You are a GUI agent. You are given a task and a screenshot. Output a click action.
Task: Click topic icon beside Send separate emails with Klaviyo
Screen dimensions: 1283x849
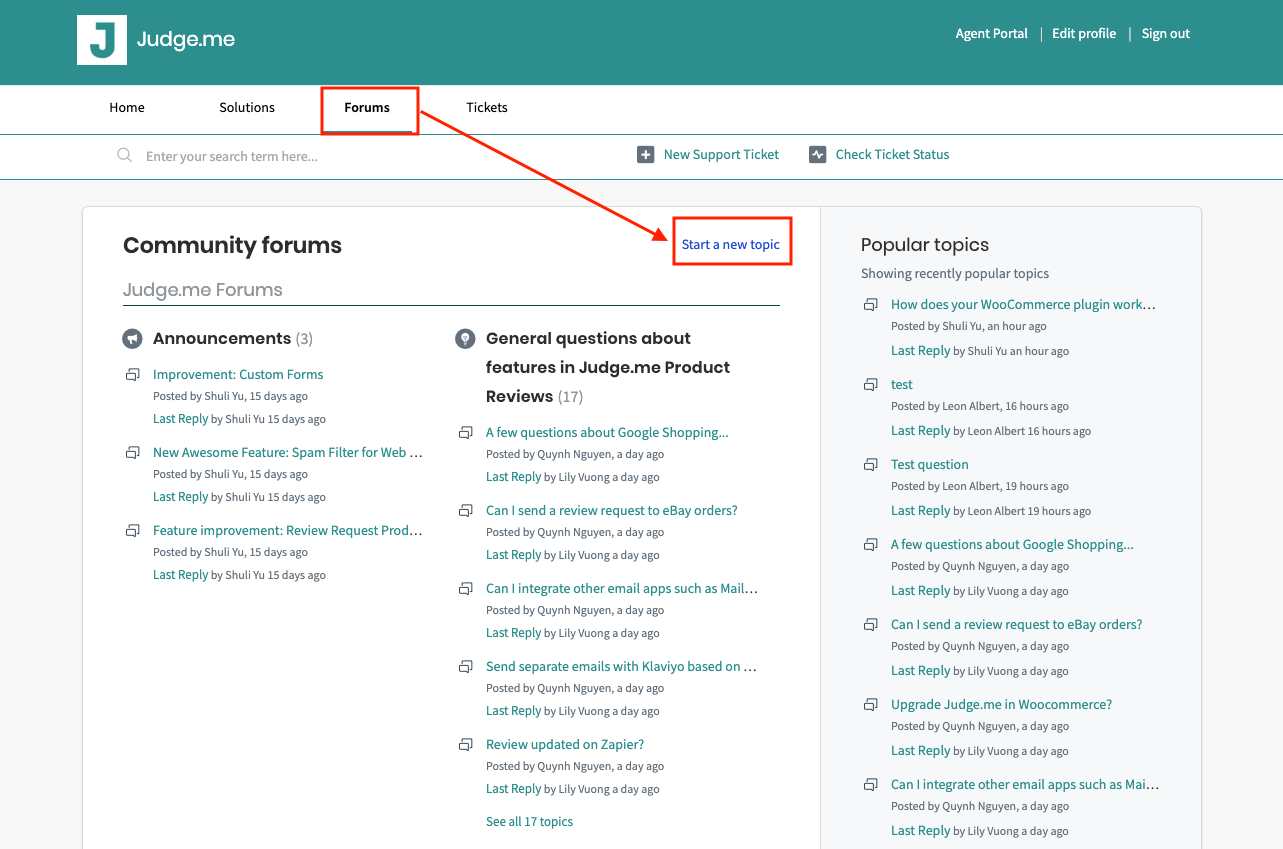pyautogui.click(x=465, y=667)
